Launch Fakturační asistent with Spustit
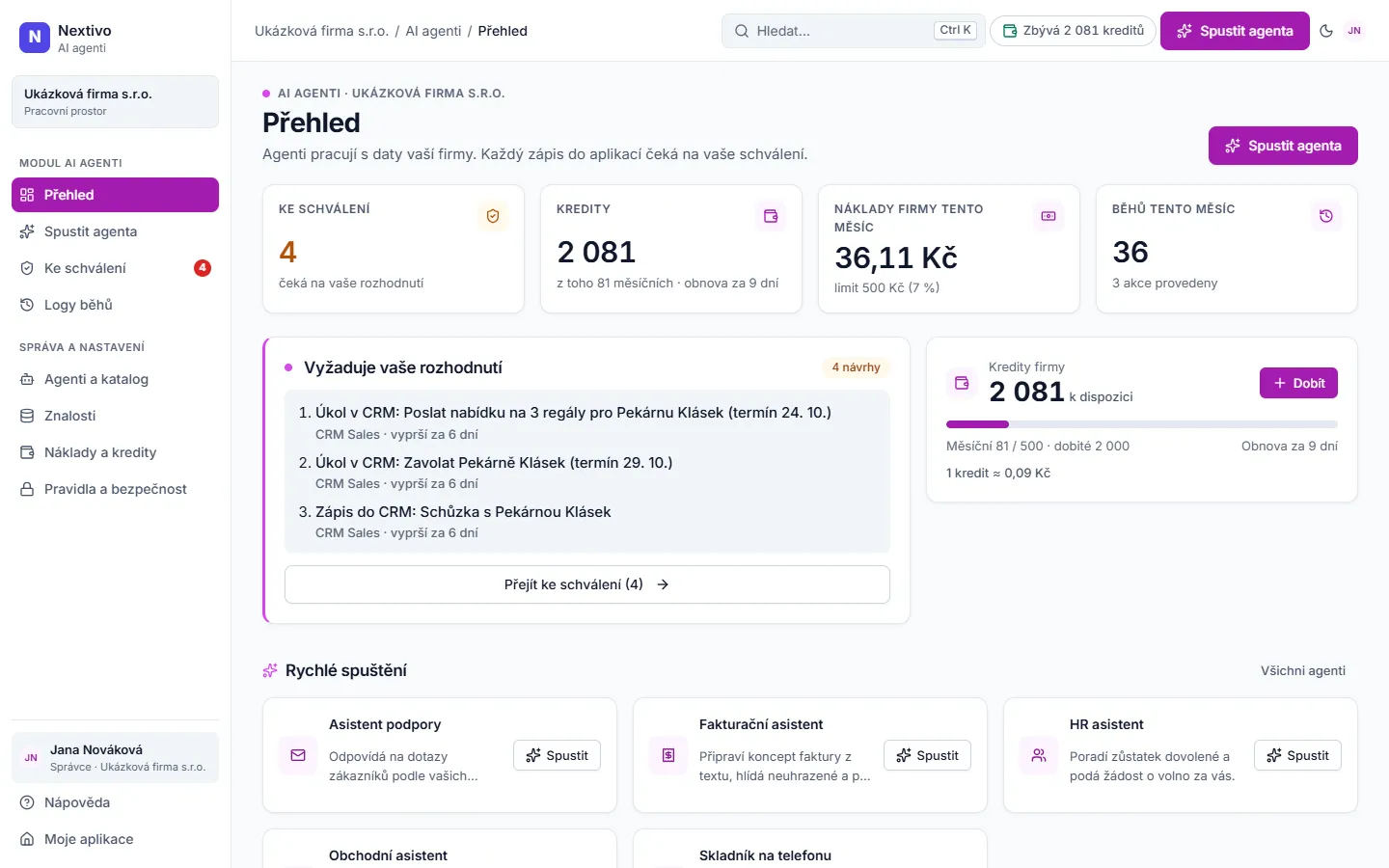 pyautogui.click(x=927, y=755)
